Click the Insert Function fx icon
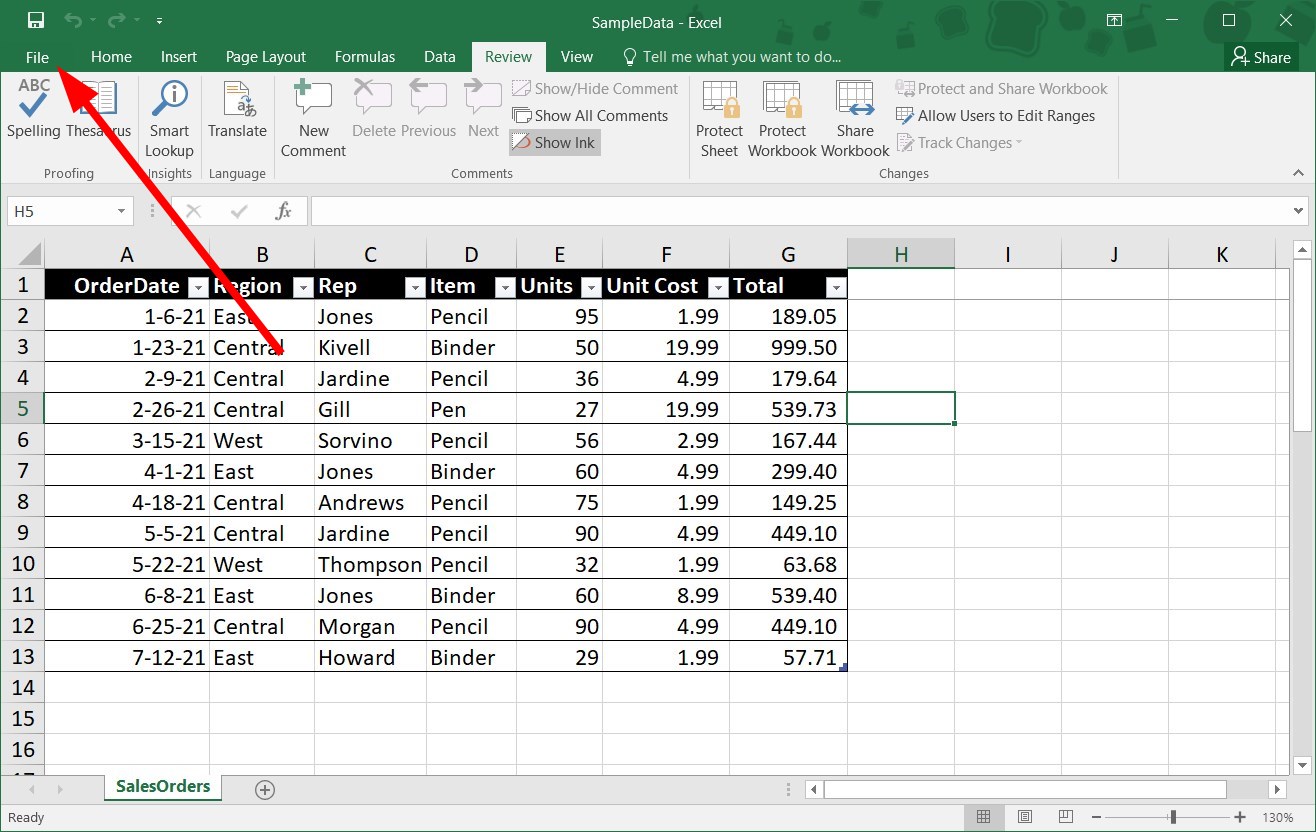 click(284, 211)
